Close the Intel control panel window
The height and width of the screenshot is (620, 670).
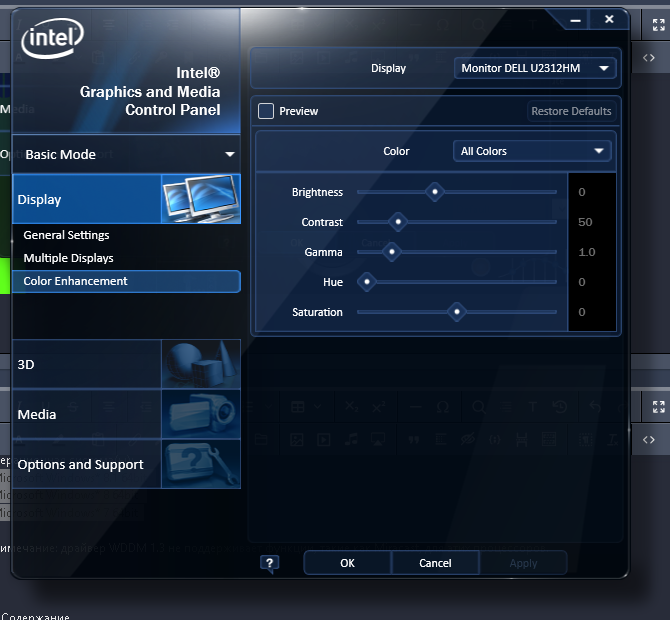609,19
